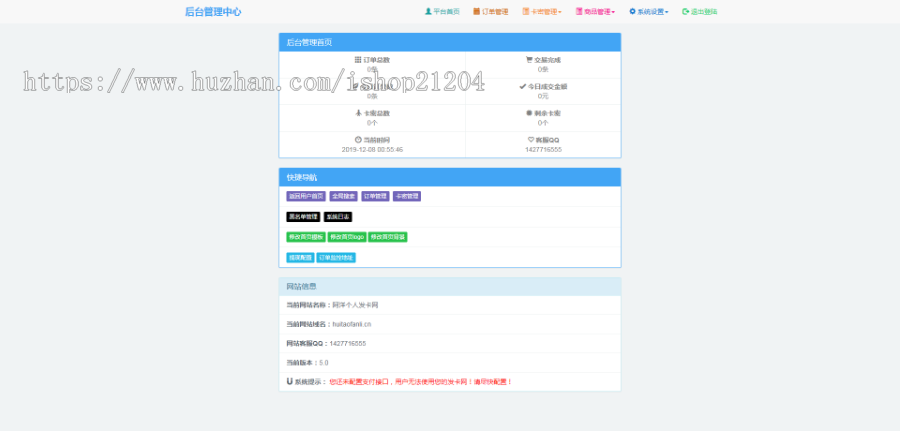Click the 0个 value under 卡密总数

pyautogui.click(x=372, y=123)
